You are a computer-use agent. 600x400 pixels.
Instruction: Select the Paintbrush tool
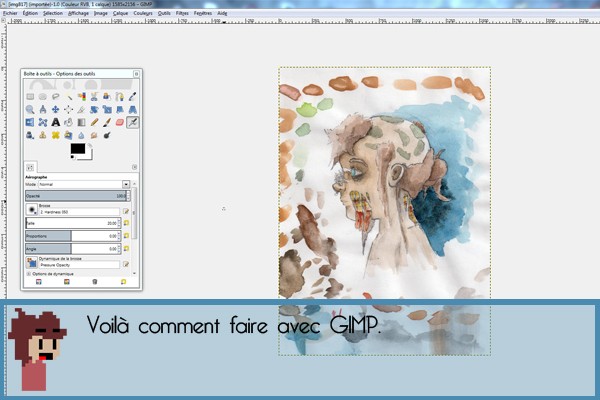pyautogui.click(x=107, y=122)
